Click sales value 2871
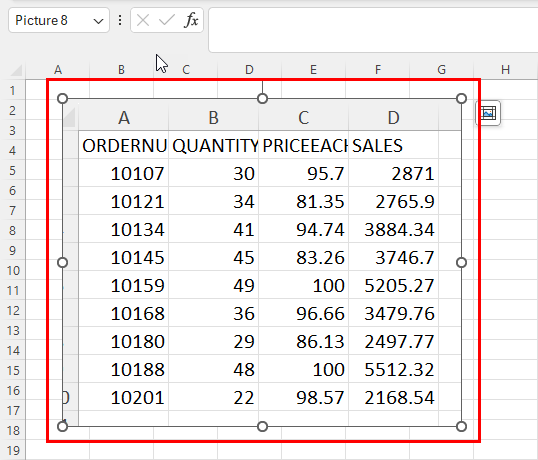This screenshot has height=460, width=538. pyautogui.click(x=413, y=174)
